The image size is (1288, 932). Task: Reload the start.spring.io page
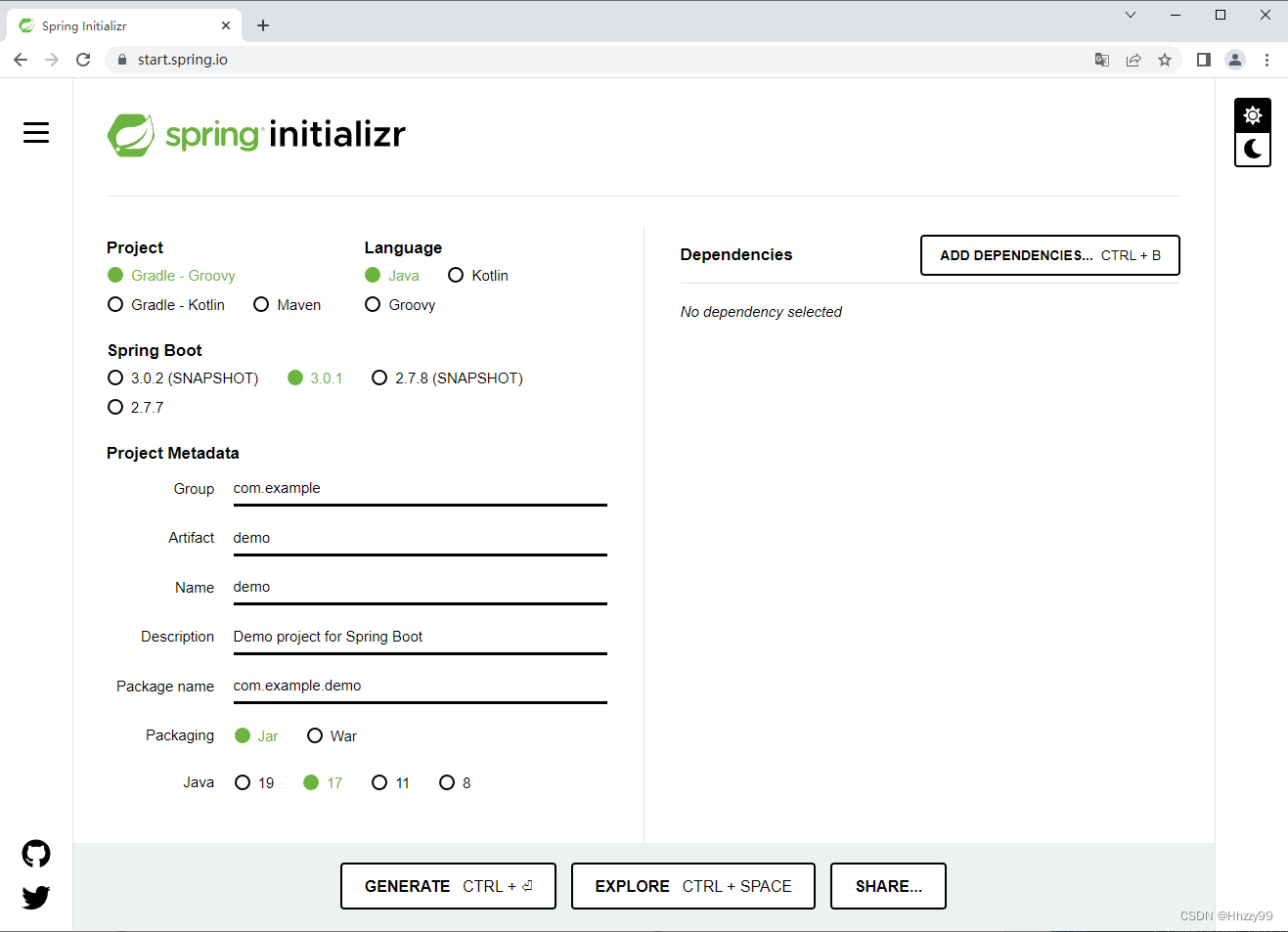pos(83,60)
